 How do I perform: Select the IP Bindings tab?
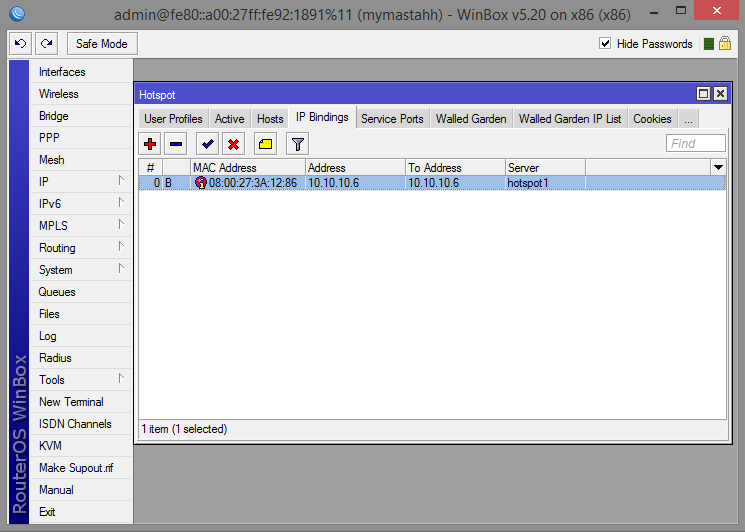click(322, 117)
